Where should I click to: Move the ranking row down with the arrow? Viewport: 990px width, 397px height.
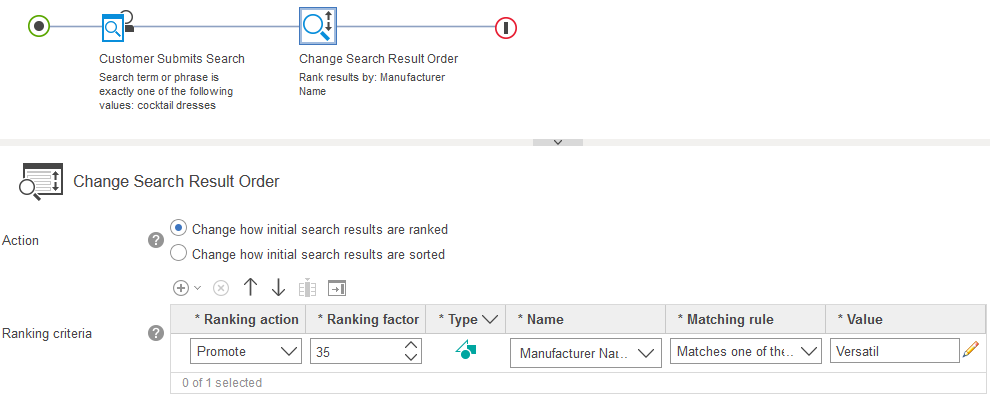[278, 288]
